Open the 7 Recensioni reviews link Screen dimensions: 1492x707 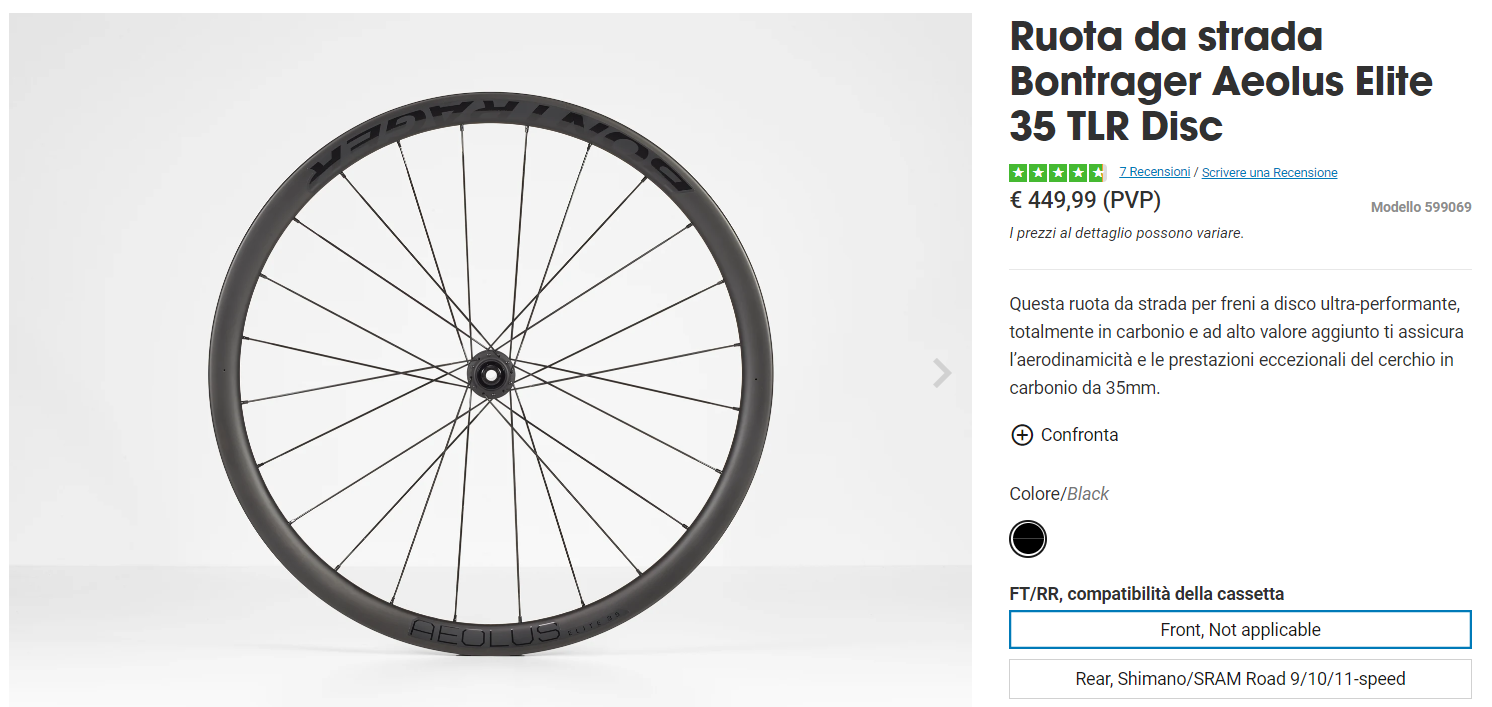pyautogui.click(x=1154, y=172)
